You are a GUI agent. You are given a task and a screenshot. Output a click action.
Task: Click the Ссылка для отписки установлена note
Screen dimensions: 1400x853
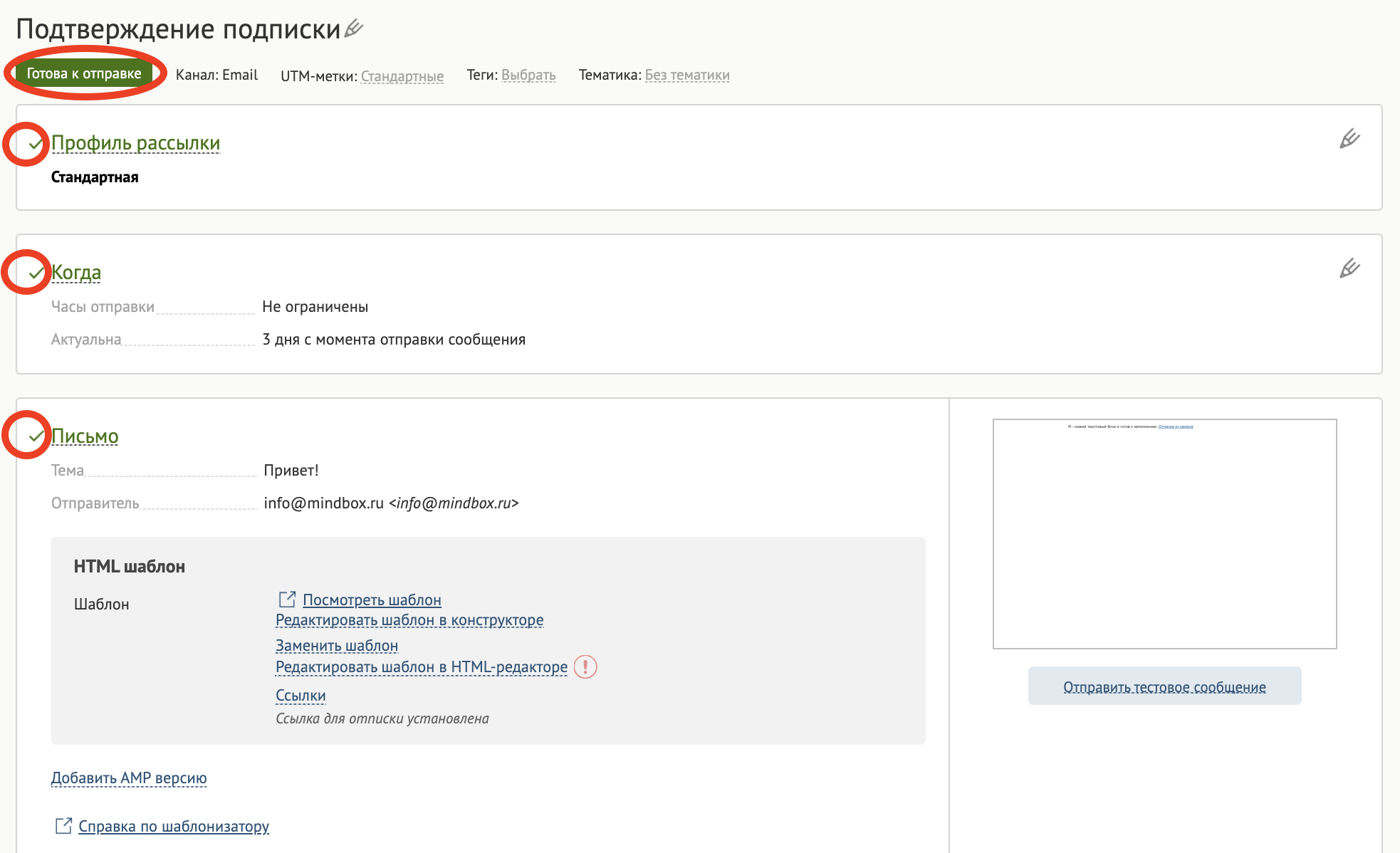[382, 718]
